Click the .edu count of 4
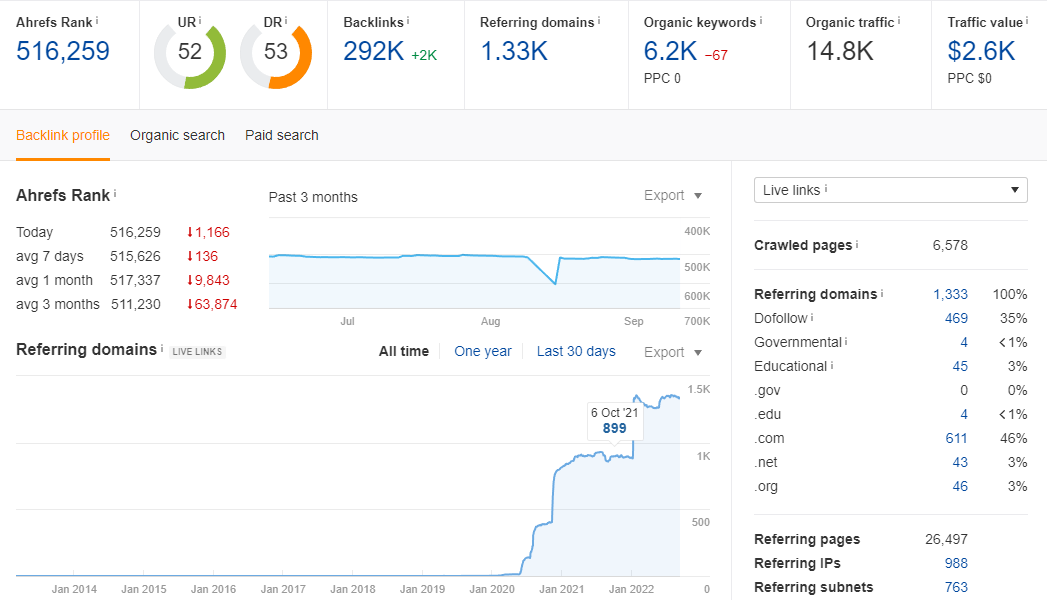This screenshot has height=600, width=1047. [964, 414]
